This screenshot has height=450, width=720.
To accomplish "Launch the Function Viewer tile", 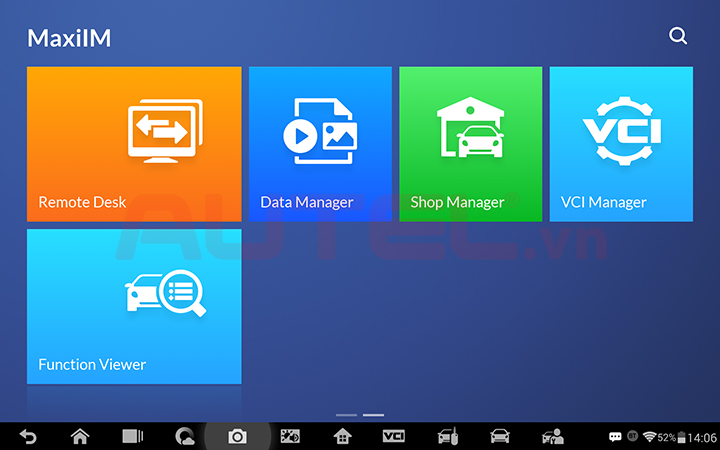I will pos(134,306).
